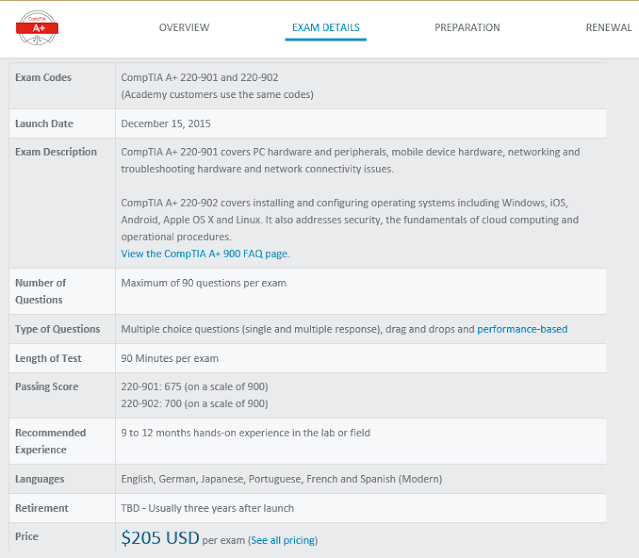Click the 220-902 description paragraph
The image size is (639, 558).
[x=350, y=220]
